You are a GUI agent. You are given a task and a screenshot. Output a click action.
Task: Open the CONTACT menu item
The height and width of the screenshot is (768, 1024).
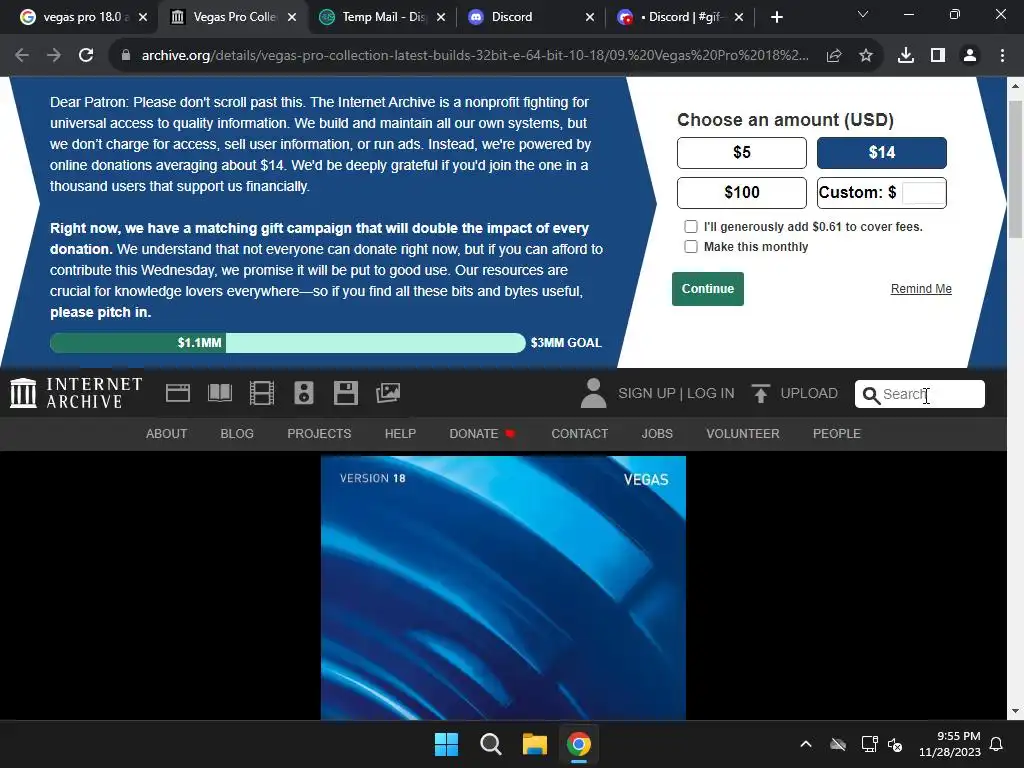tap(579, 434)
